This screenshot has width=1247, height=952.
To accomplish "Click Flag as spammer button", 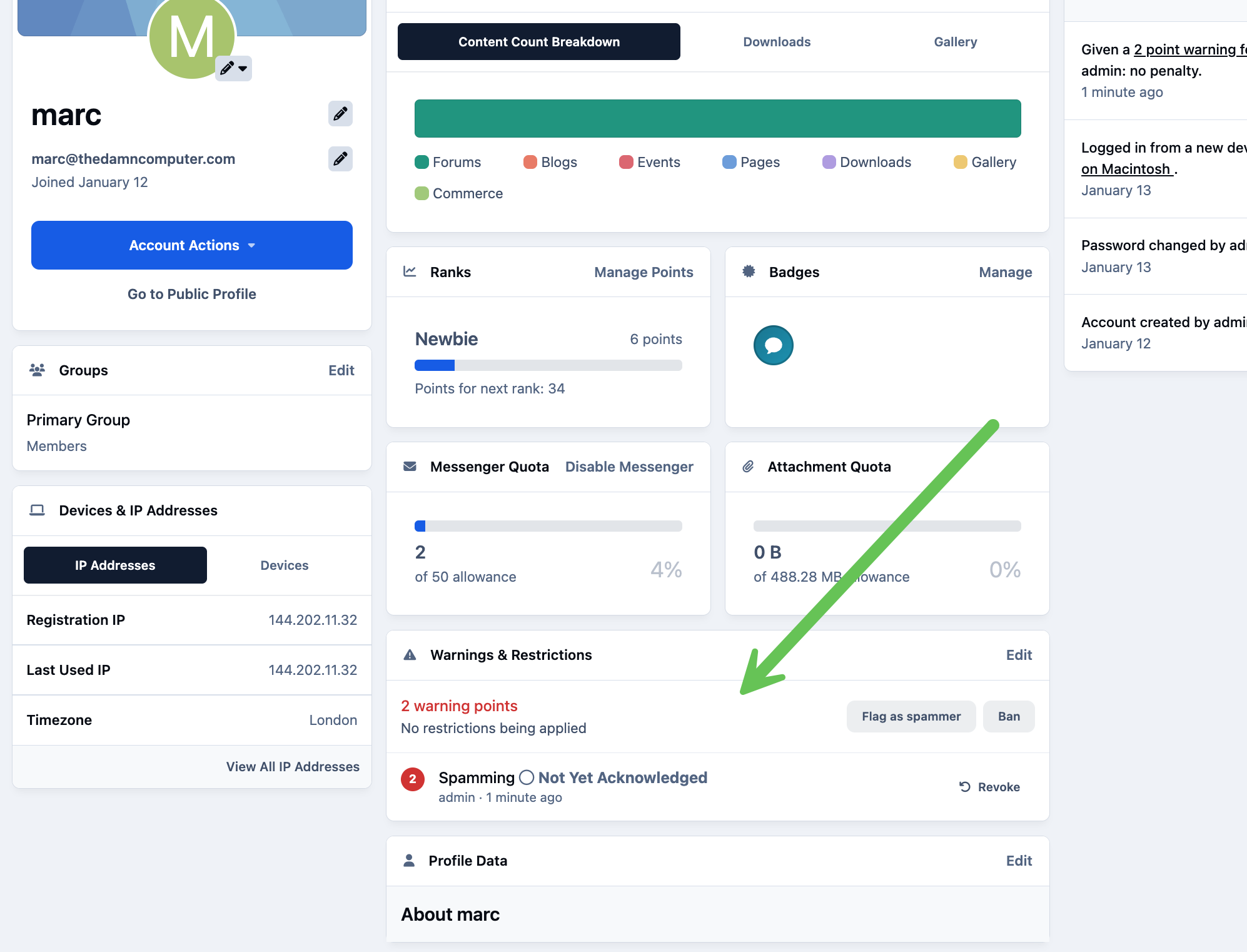I will (911, 716).
